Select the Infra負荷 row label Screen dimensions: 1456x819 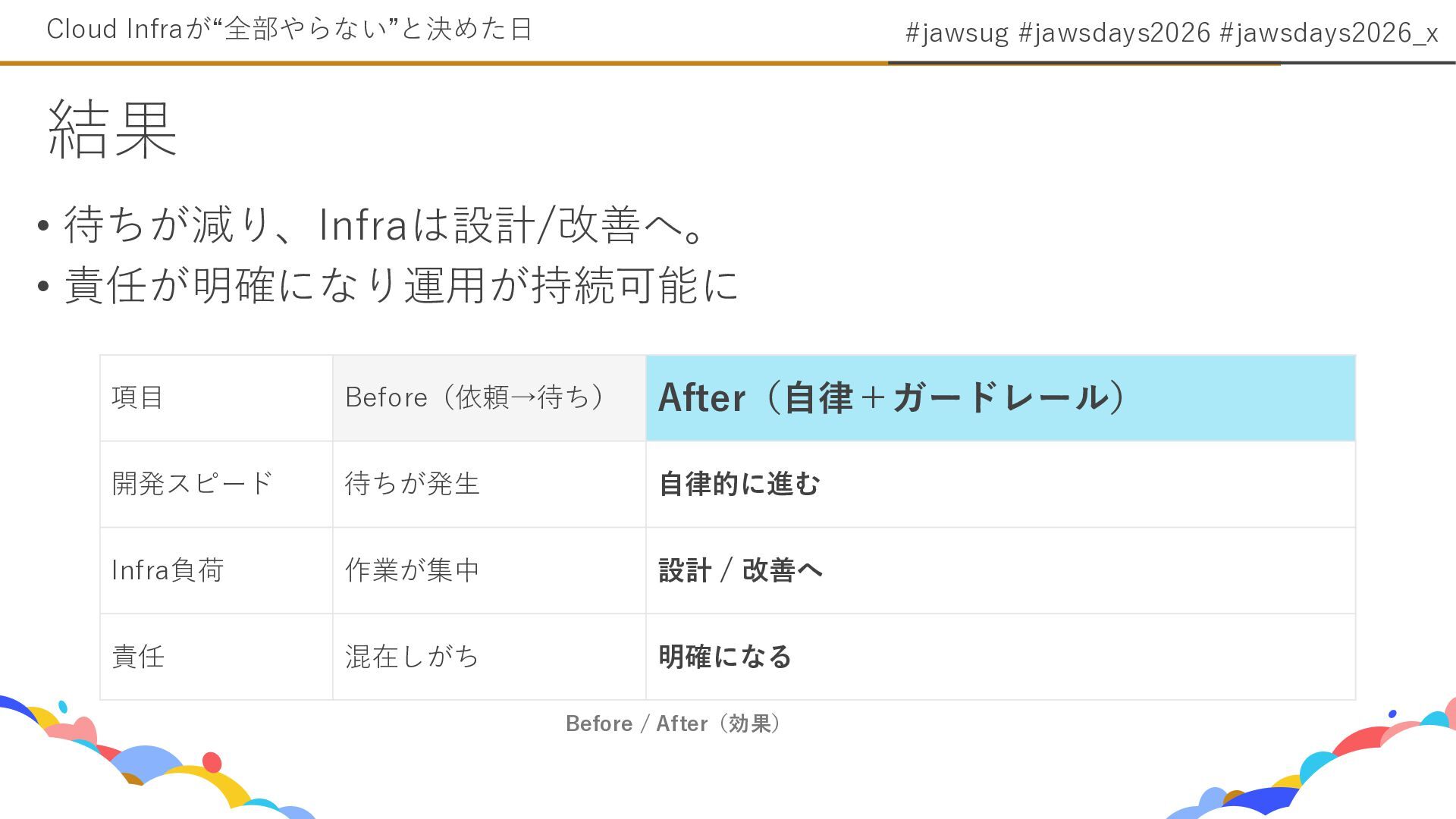[x=168, y=570]
